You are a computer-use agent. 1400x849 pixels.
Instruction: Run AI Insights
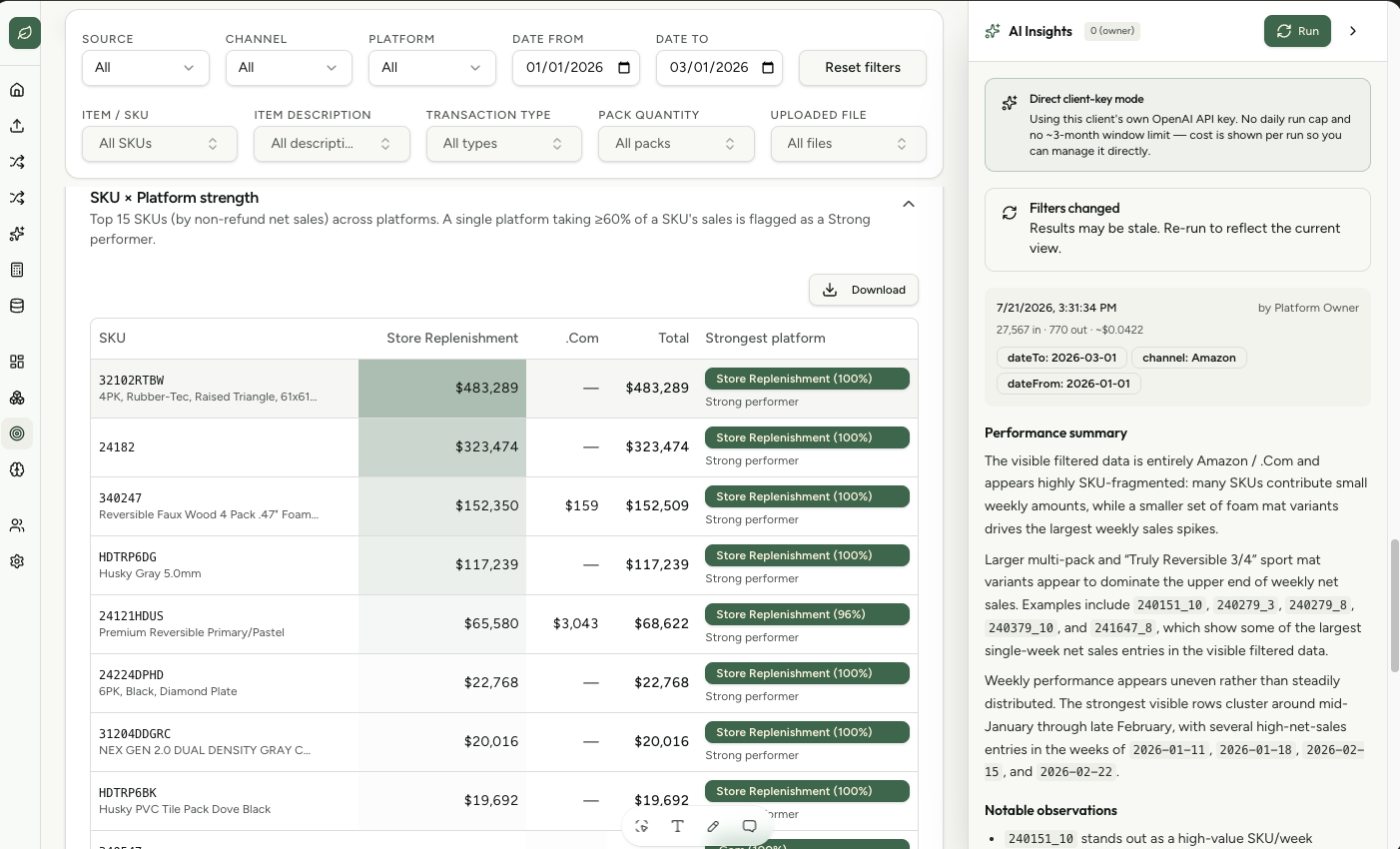tap(1297, 31)
